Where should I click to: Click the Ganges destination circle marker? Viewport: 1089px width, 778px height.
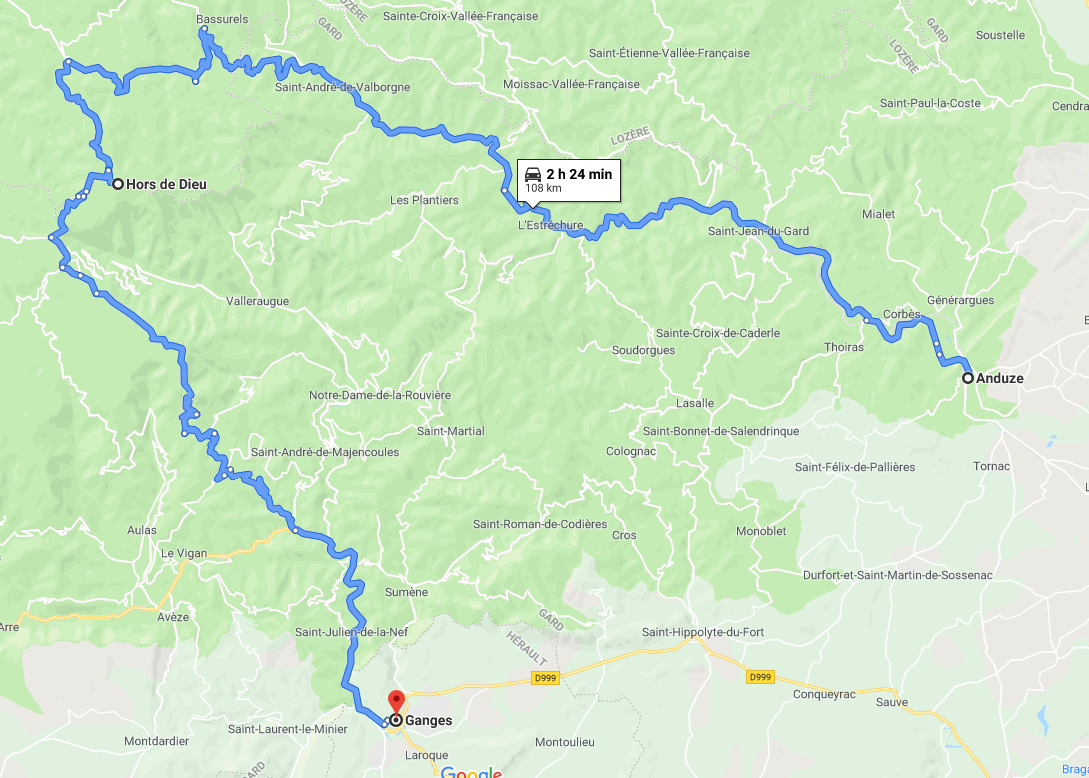396,720
